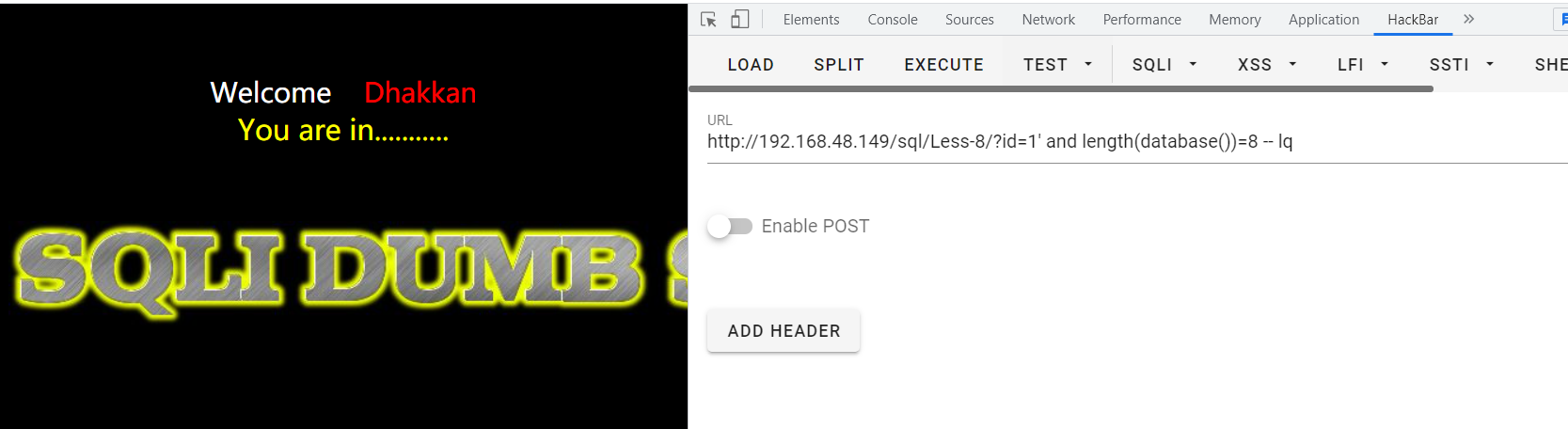The height and width of the screenshot is (429, 1568).
Task: Open the Application tab
Action: [x=1323, y=20]
